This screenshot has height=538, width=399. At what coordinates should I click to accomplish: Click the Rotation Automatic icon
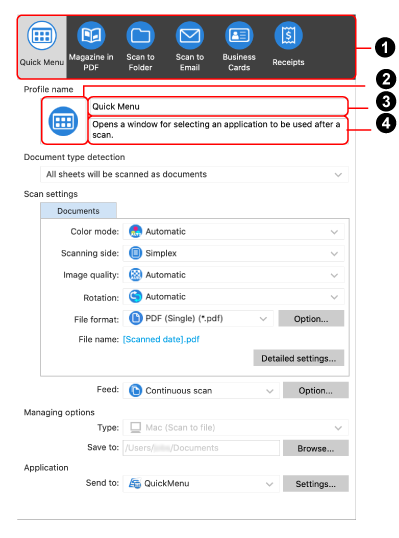[136, 296]
